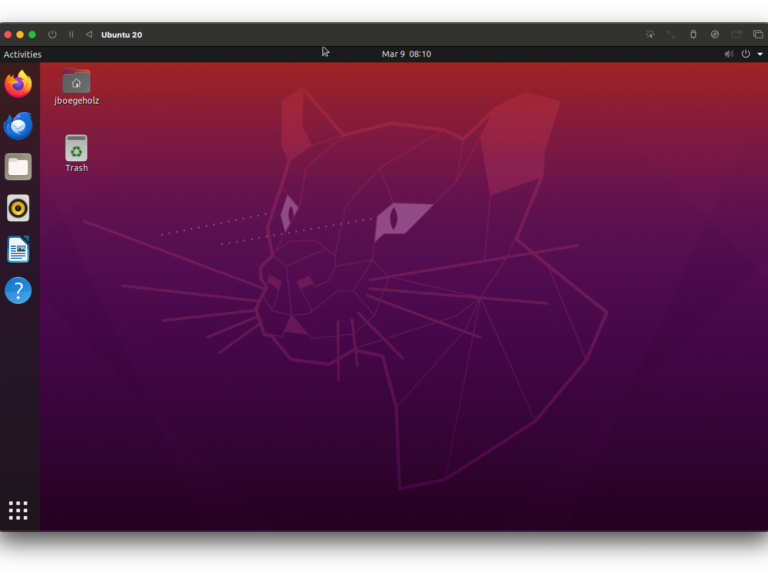
Task: Toggle mouse capture in VM toolbar
Action: (x=650, y=34)
